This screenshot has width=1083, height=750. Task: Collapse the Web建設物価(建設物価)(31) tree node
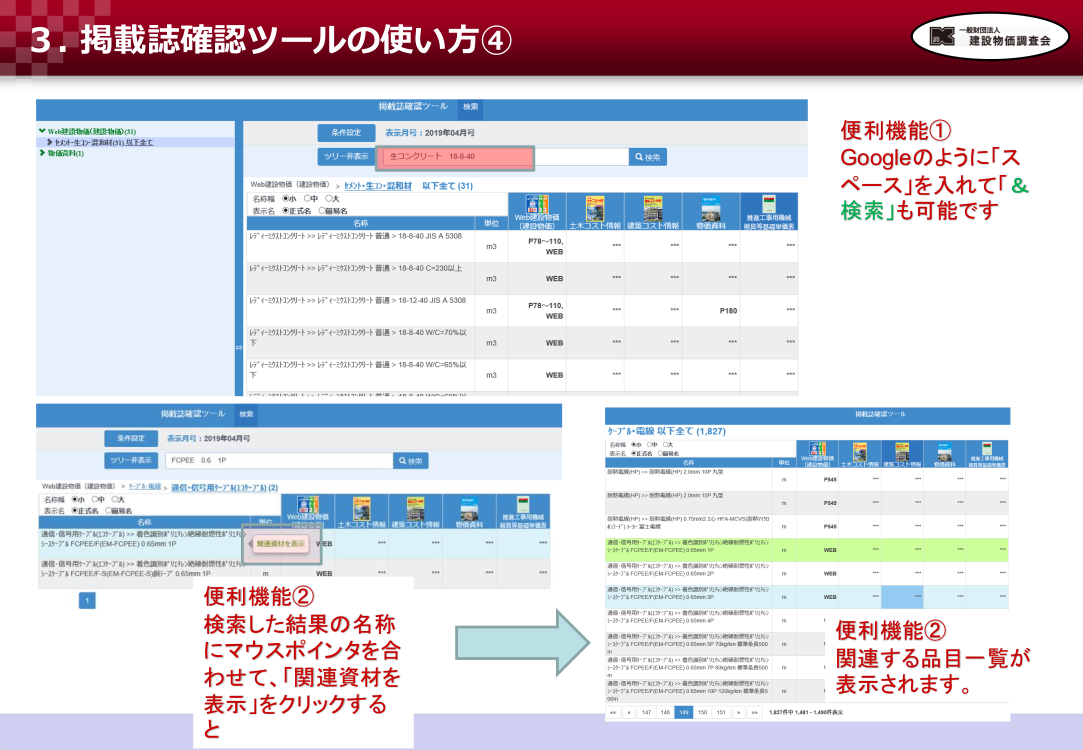tap(42, 131)
